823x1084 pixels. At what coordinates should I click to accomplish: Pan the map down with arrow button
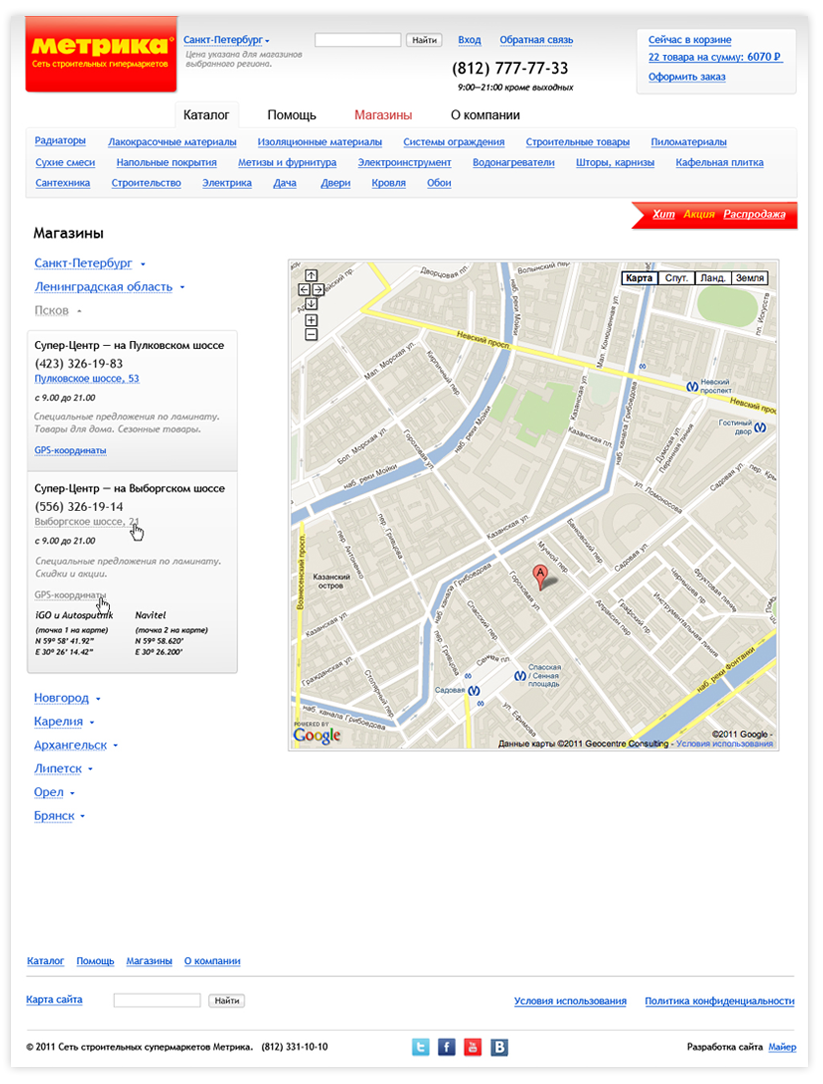[x=311, y=303]
